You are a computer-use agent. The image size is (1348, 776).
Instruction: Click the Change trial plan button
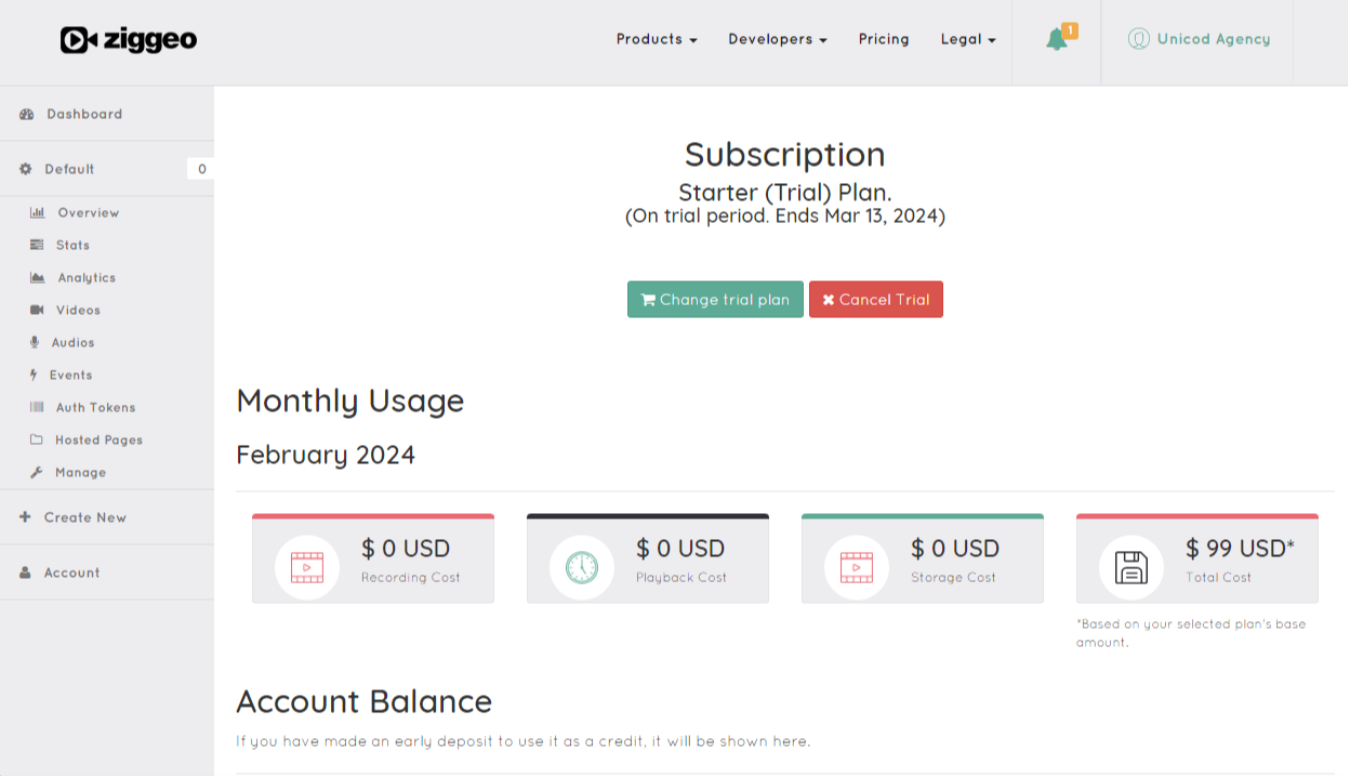(x=715, y=299)
